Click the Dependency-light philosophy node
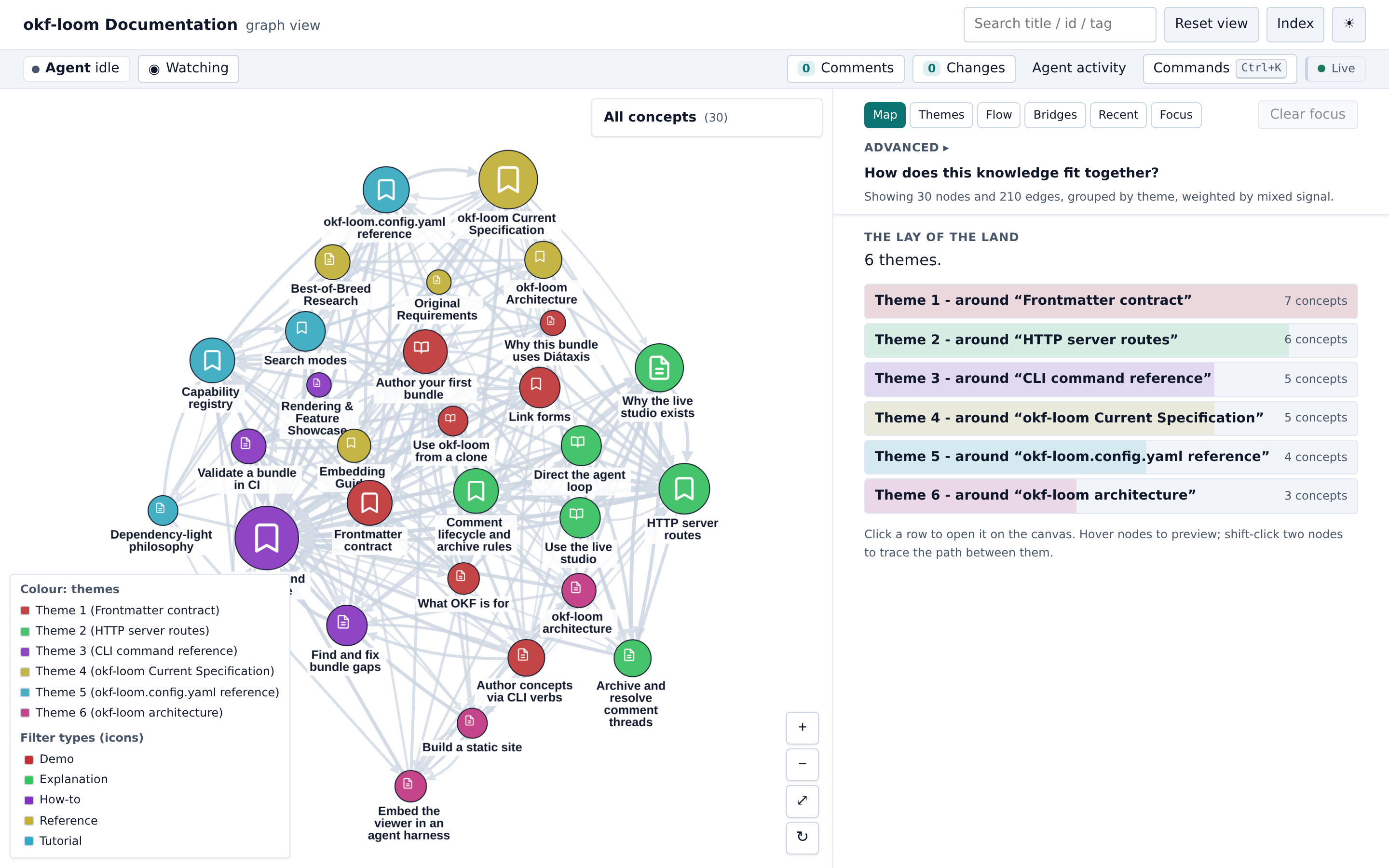The width and height of the screenshot is (1389, 868). tap(163, 510)
